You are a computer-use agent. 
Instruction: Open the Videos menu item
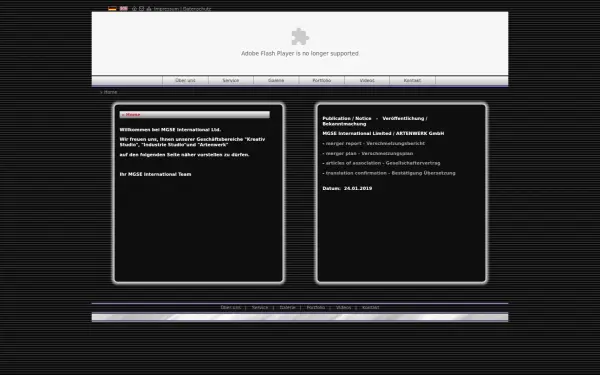click(x=367, y=80)
